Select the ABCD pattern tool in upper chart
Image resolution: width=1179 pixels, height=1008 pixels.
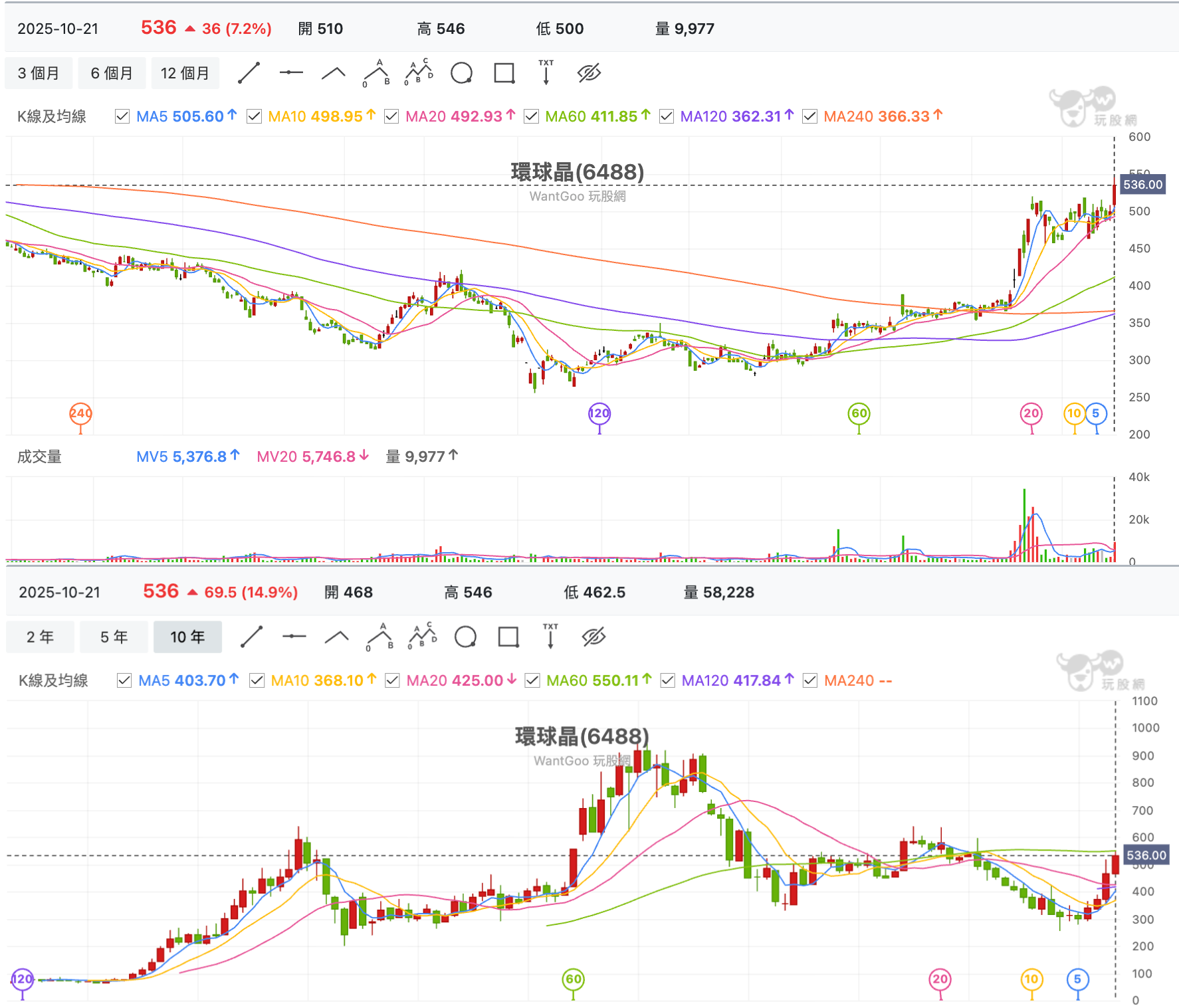pos(419,72)
